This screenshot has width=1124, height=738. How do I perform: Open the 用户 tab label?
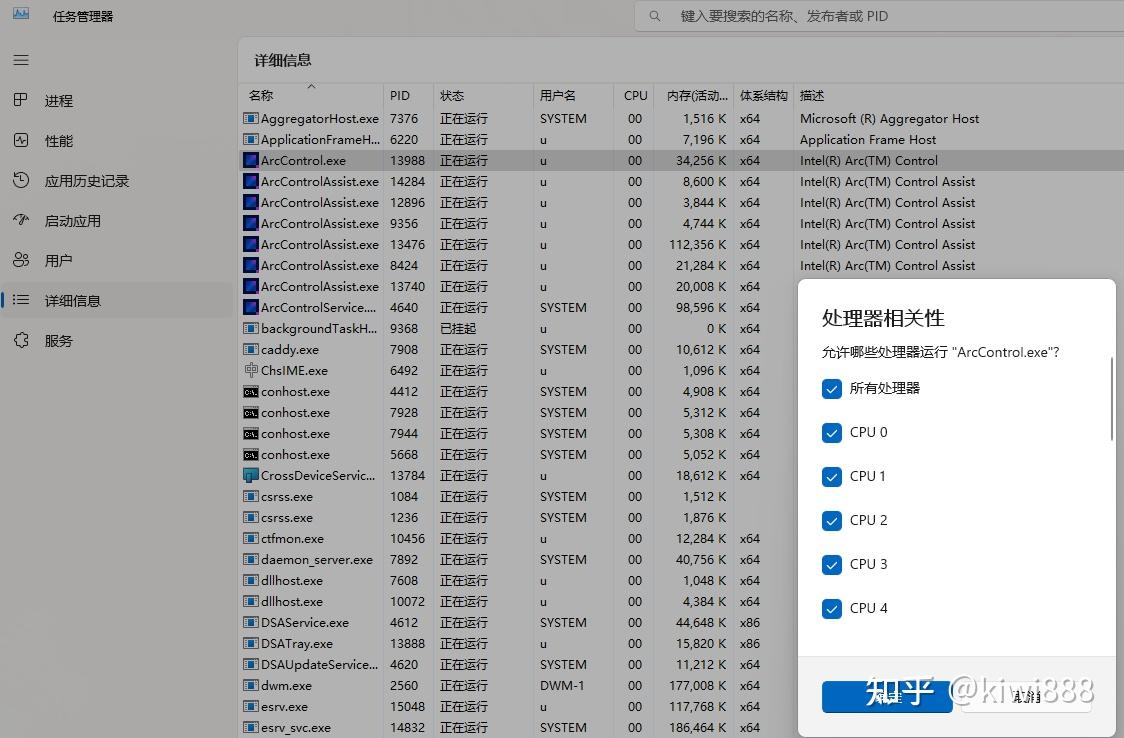tap(59, 261)
